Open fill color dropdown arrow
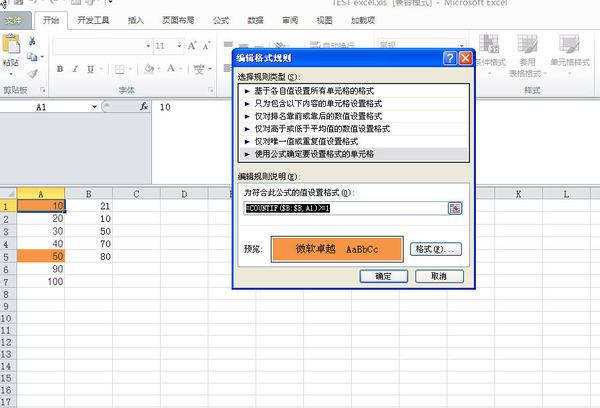Screen dimensions: 600x408 (158, 69)
